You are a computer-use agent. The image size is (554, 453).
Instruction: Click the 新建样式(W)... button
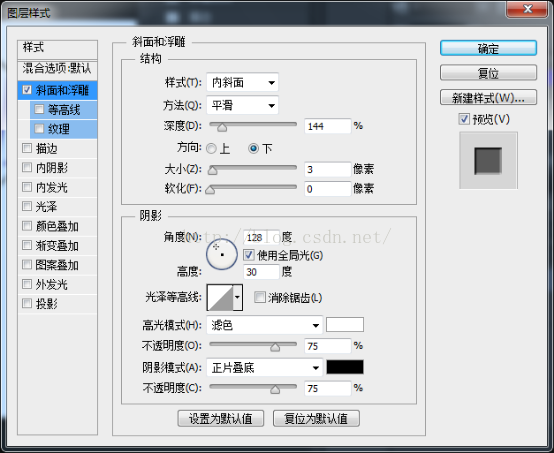(488, 98)
